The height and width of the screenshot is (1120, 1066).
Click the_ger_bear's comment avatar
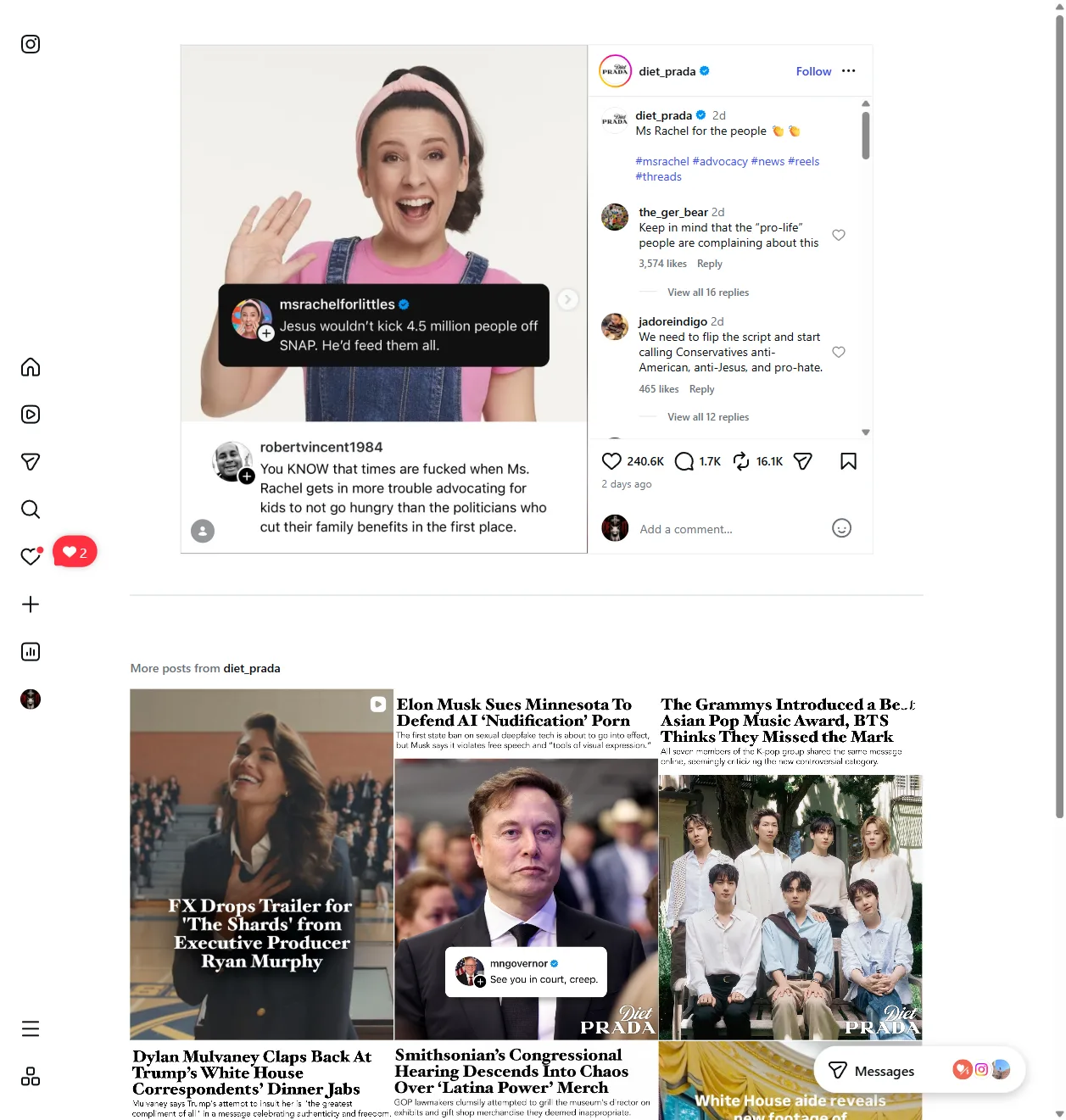tap(615, 217)
